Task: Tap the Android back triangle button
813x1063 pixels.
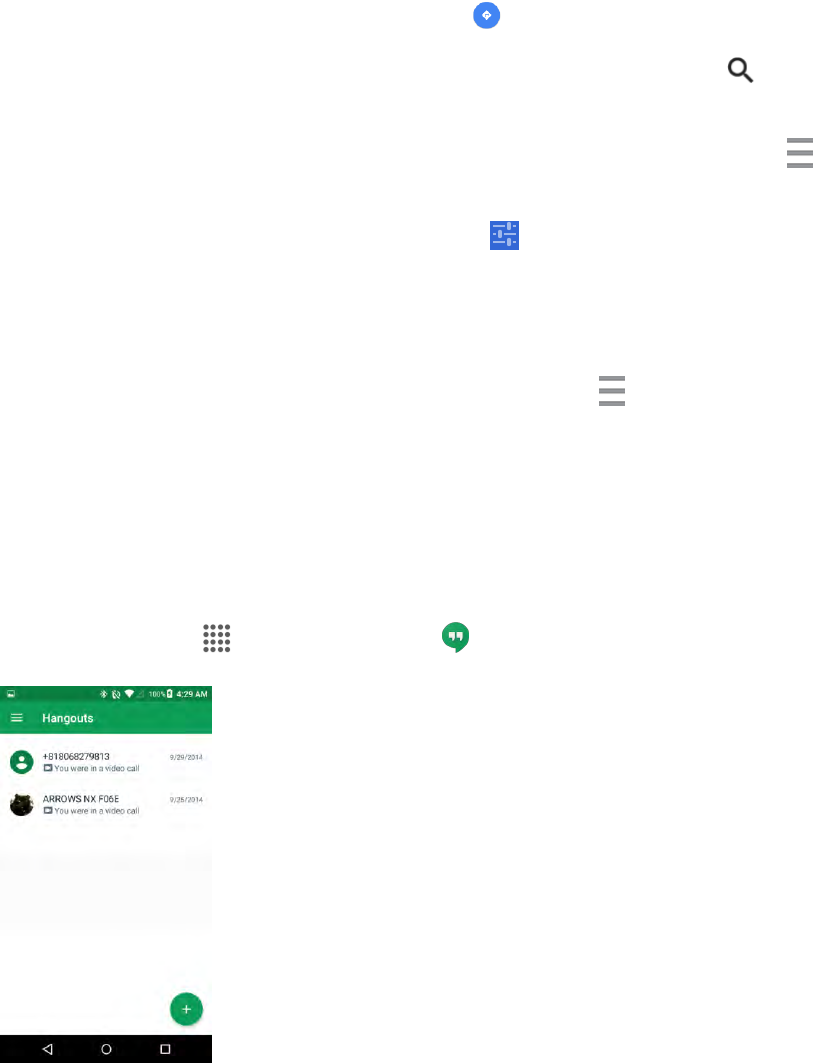Action: click(x=47, y=1049)
